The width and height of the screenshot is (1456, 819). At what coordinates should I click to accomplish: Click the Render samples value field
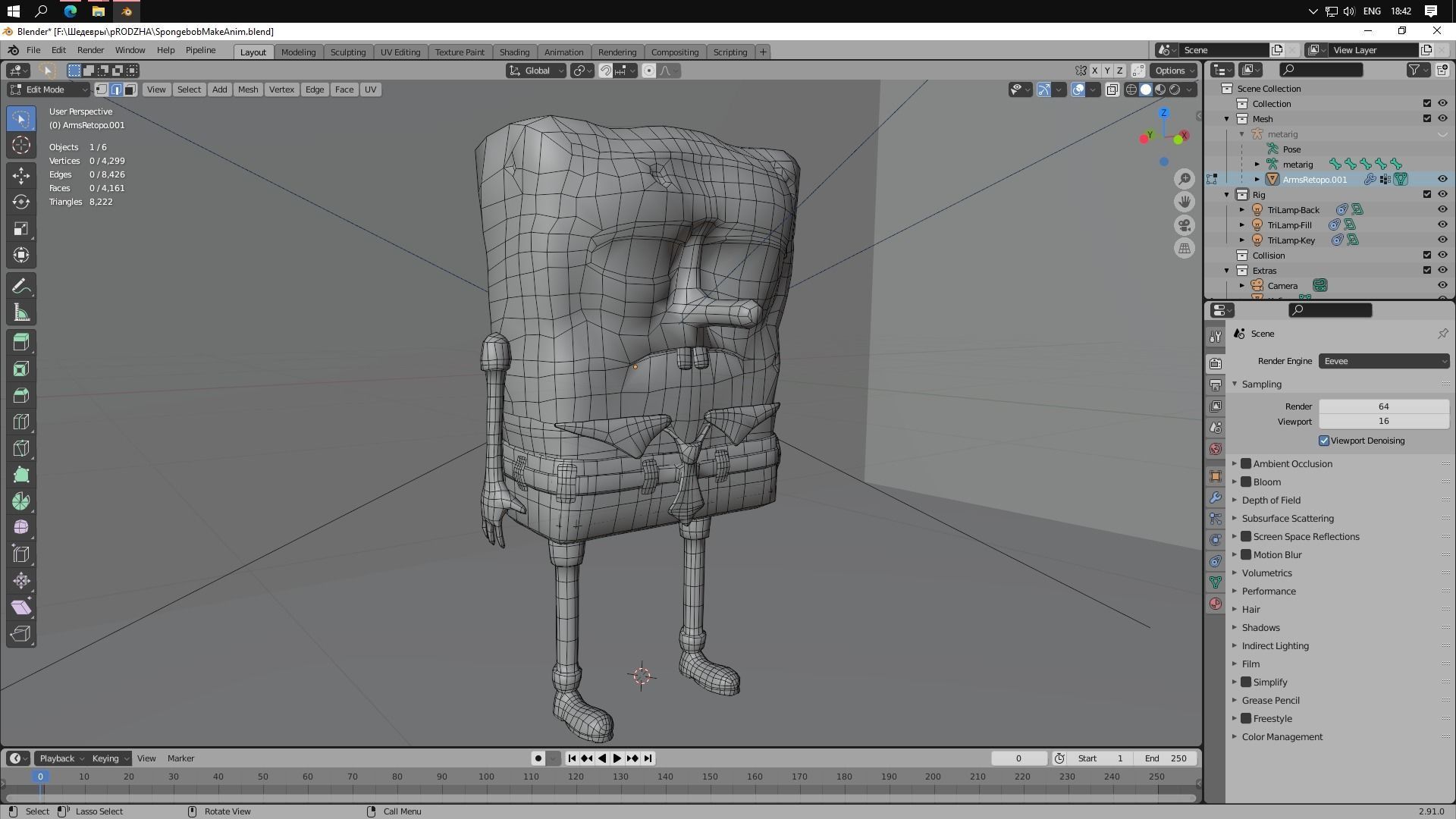[1384, 406]
